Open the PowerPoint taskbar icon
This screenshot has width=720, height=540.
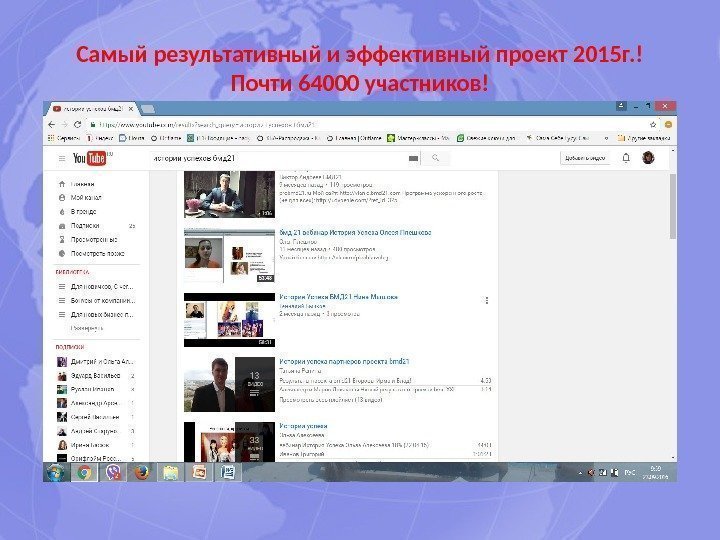point(199,472)
